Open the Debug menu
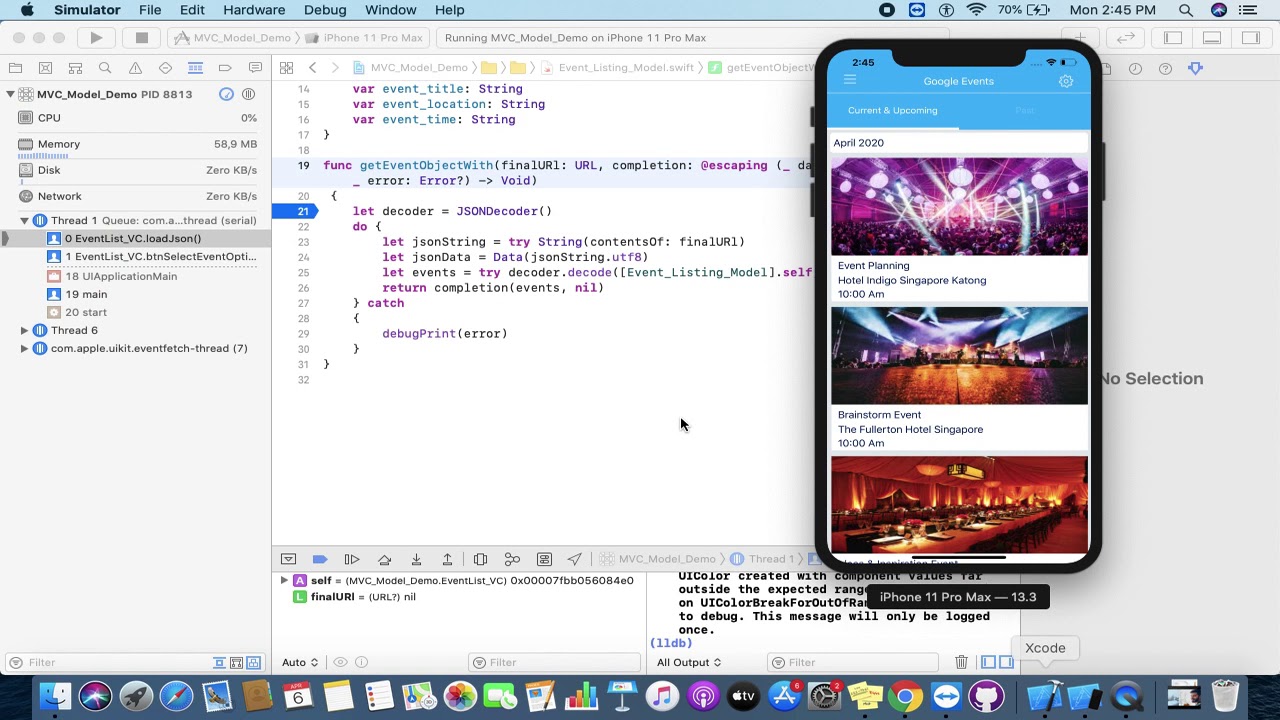Screen dimensions: 1280x720 [325, 10]
